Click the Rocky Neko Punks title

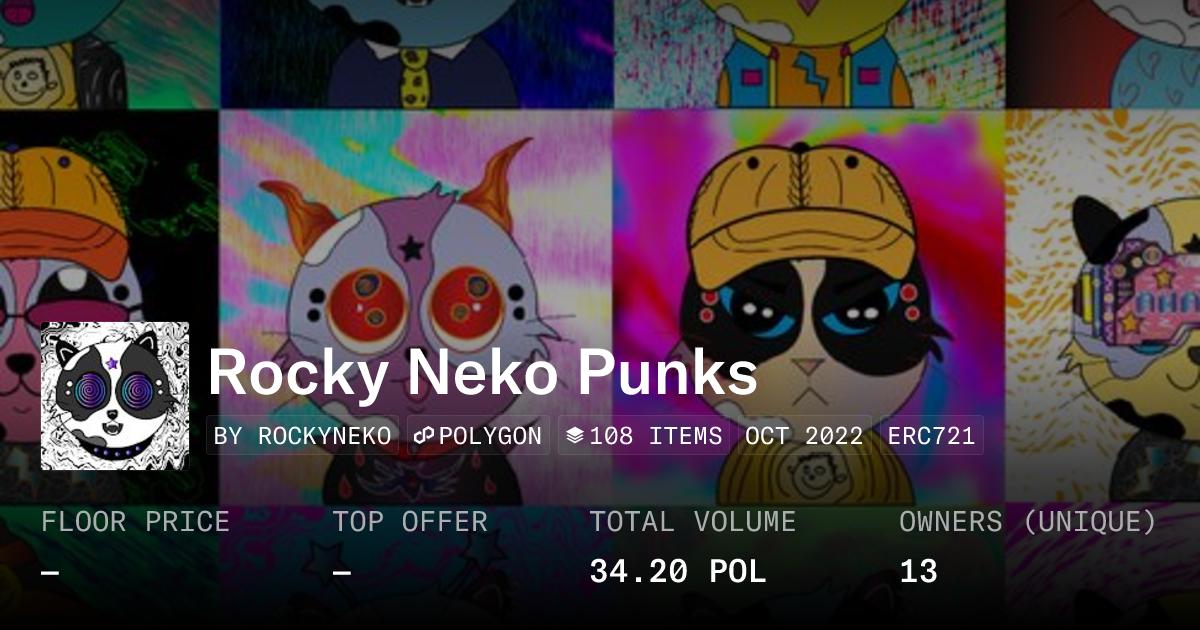tap(482, 374)
